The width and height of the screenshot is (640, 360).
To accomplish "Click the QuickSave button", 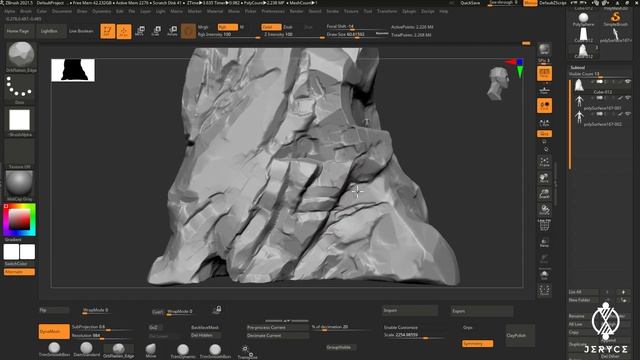I will 470,3.
